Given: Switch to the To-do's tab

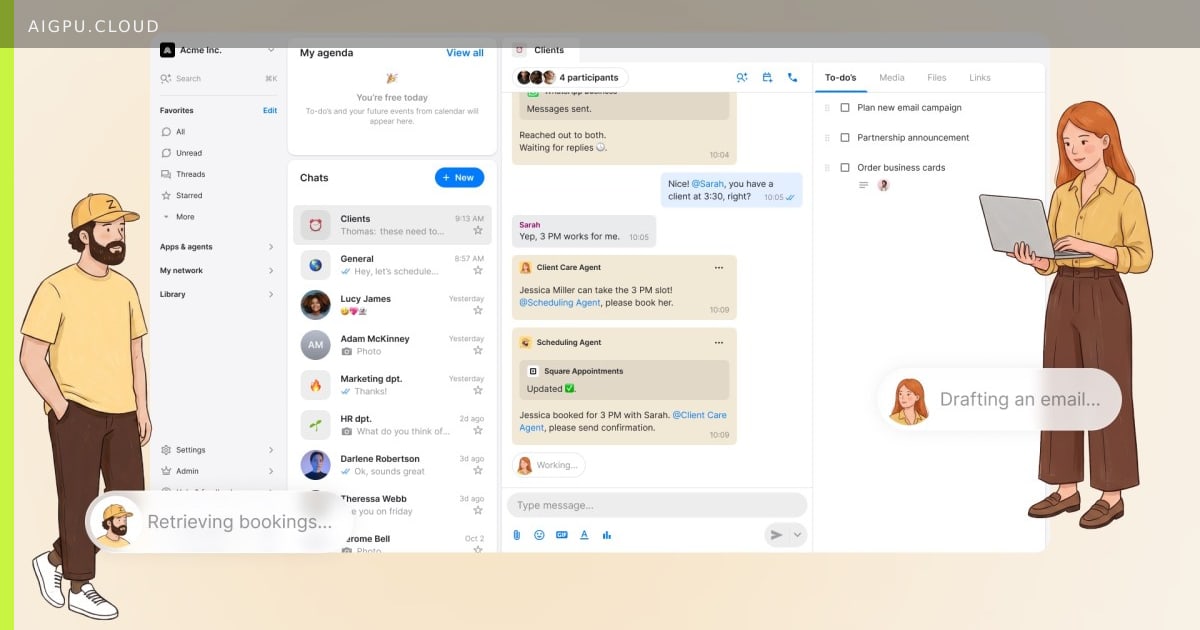Looking at the screenshot, I should click(x=840, y=78).
